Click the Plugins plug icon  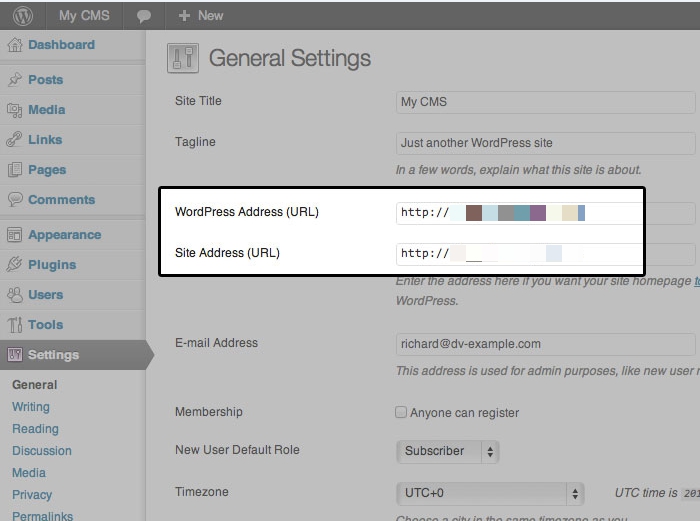pyautogui.click(x=15, y=264)
